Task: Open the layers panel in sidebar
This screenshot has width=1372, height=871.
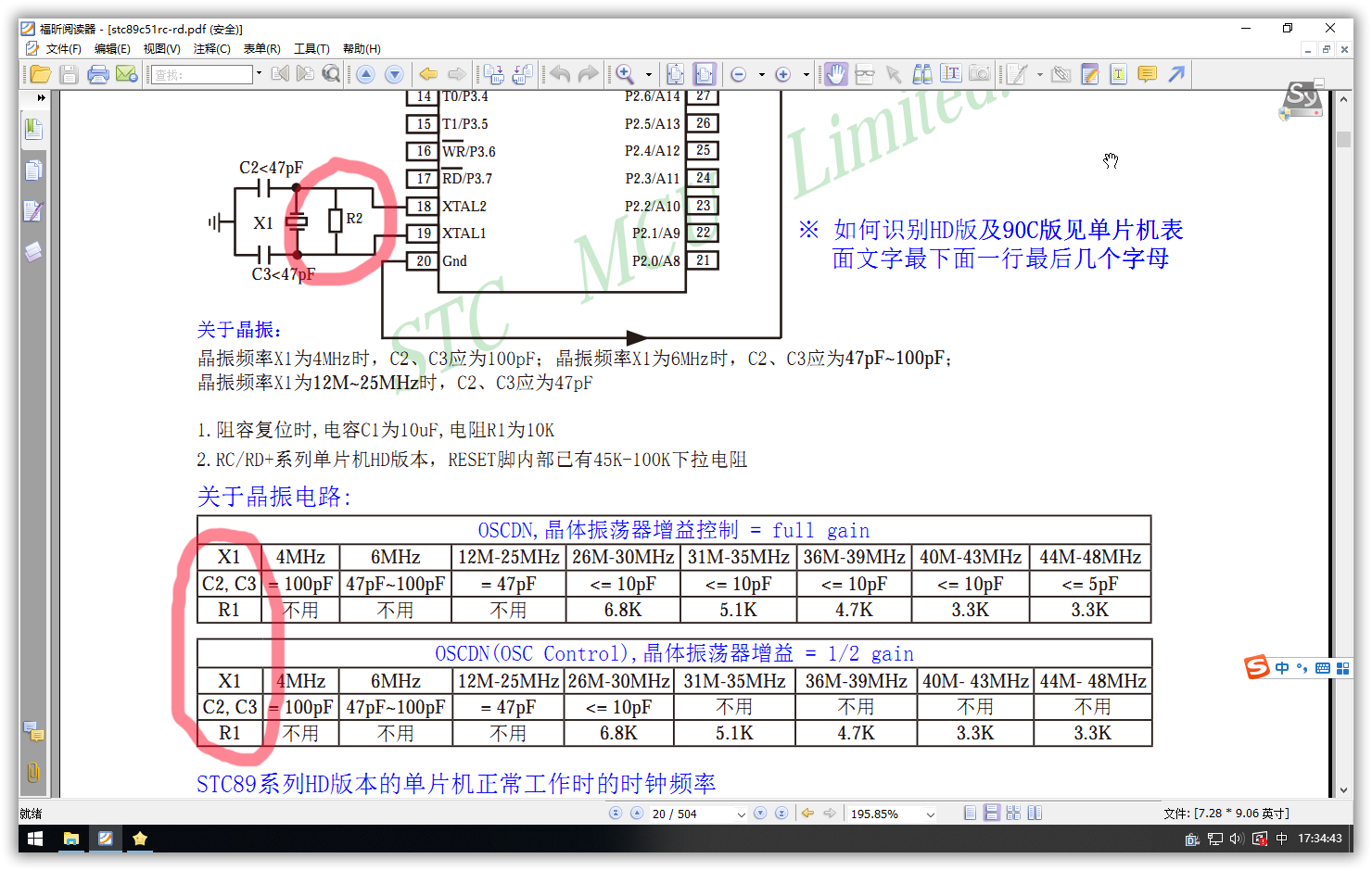Action: coord(33,252)
